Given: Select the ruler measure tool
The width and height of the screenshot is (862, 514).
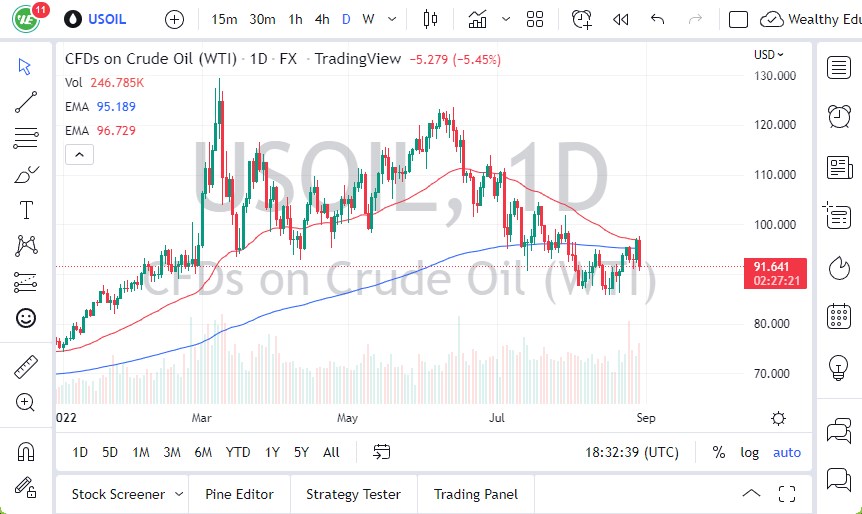Looking at the screenshot, I should (26, 367).
